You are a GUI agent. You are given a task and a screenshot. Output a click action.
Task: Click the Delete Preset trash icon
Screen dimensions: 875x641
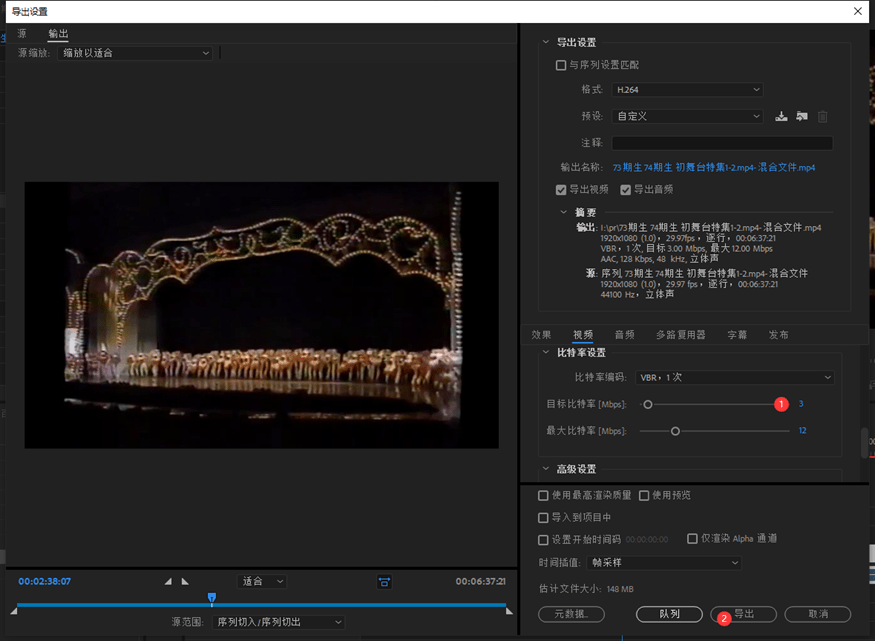pyautogui.click(x=823, y=116)
